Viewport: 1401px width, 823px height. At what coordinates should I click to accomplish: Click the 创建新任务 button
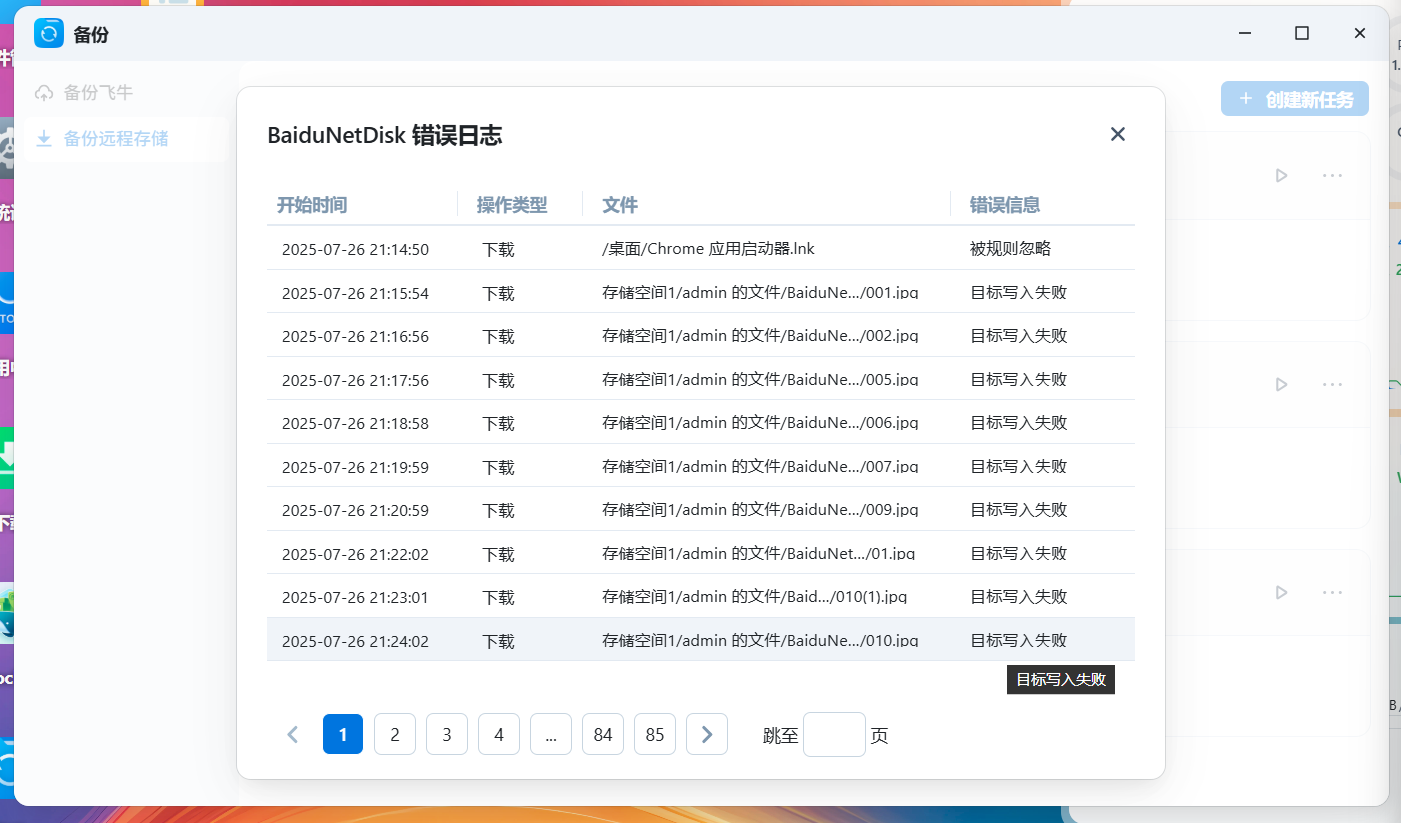[1295, 99]
